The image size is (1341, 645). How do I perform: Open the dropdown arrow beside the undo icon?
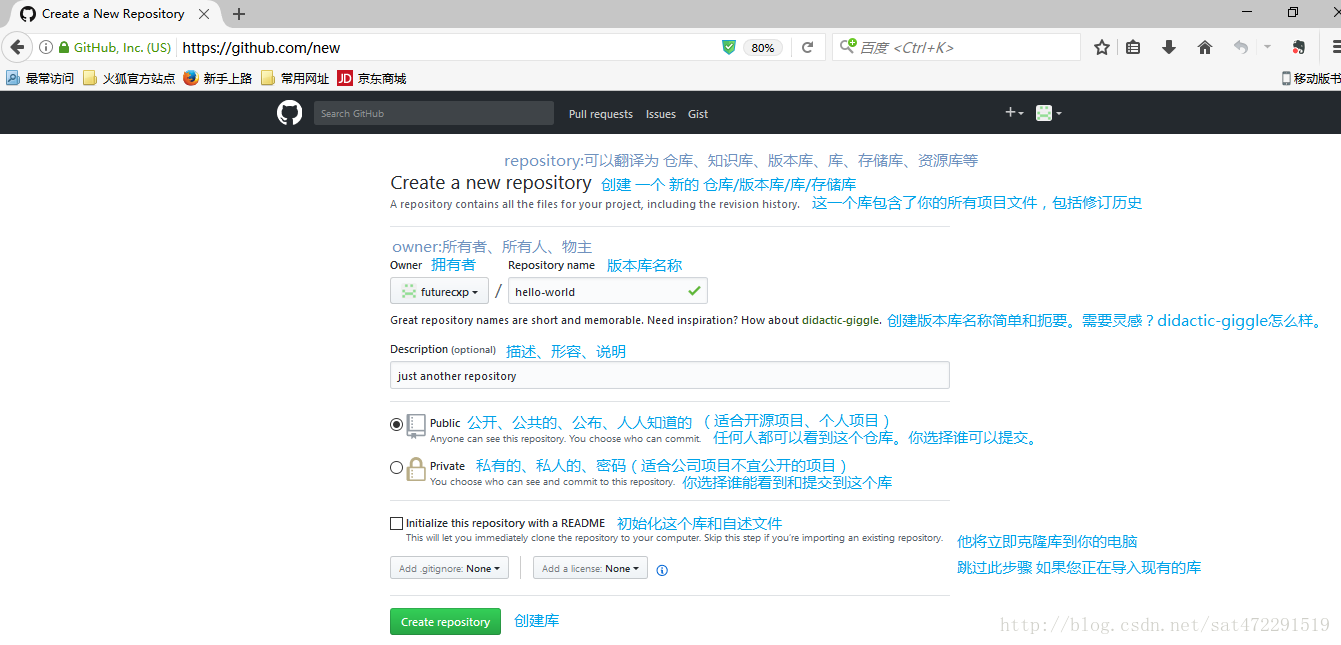(x=1267, y=47)
